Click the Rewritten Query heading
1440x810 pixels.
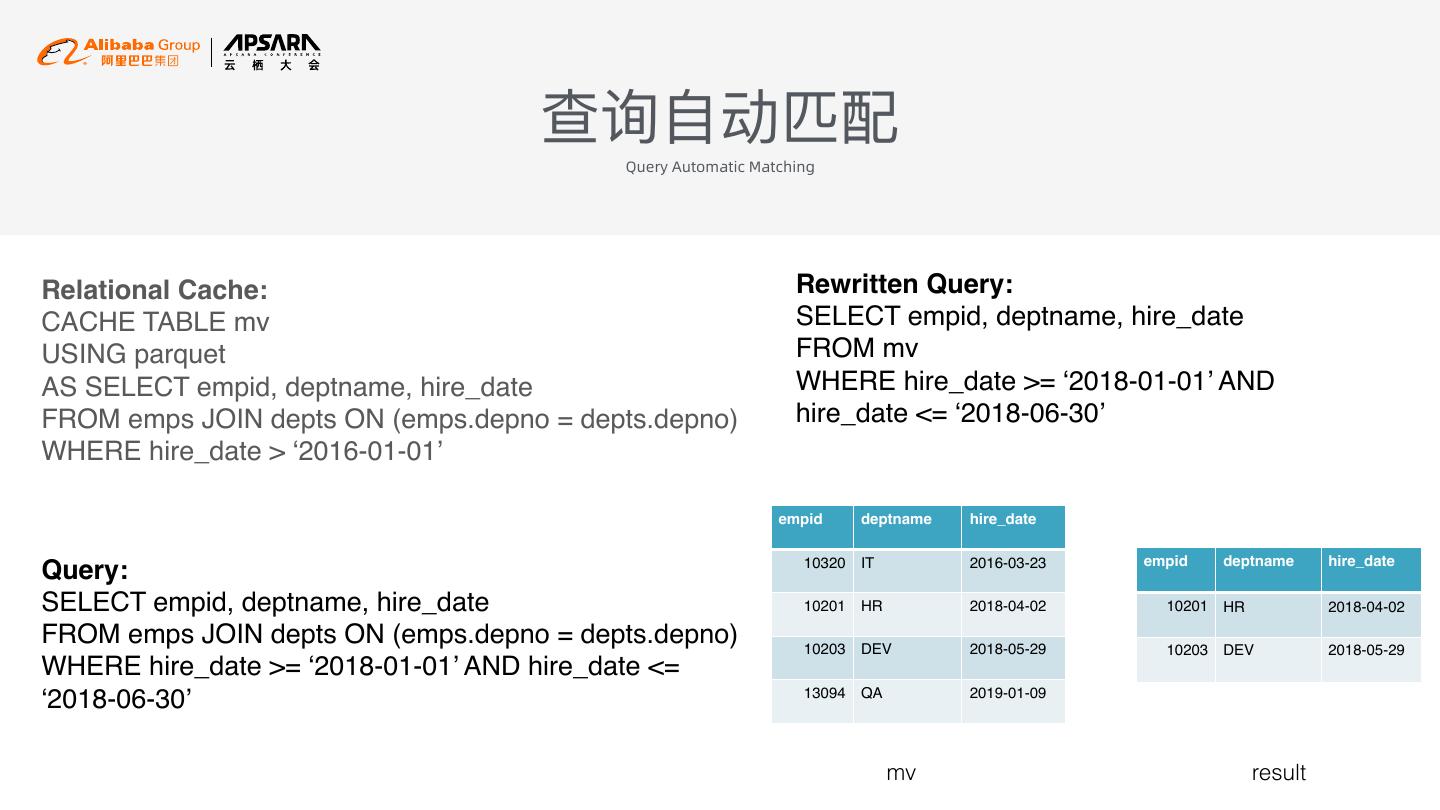point(904,284)
